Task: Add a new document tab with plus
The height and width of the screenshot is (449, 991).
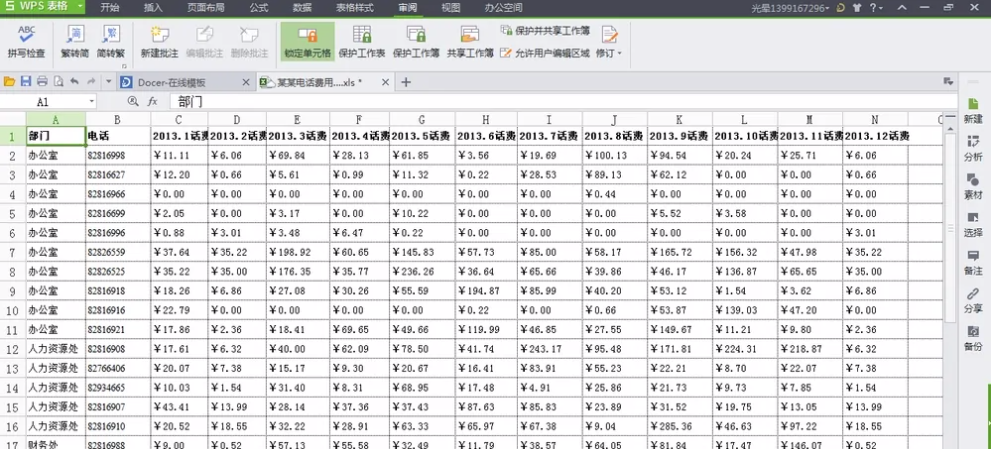Action: point(406,82)
